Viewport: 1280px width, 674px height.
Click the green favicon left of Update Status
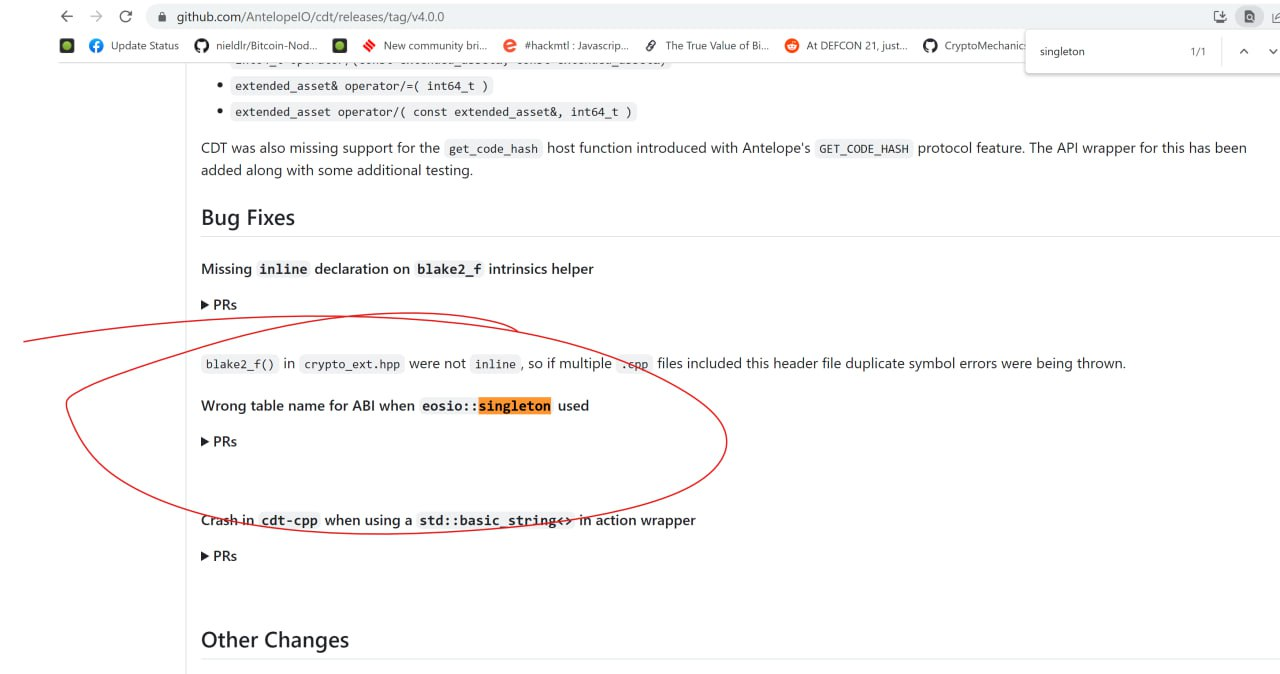click(66, 45)
